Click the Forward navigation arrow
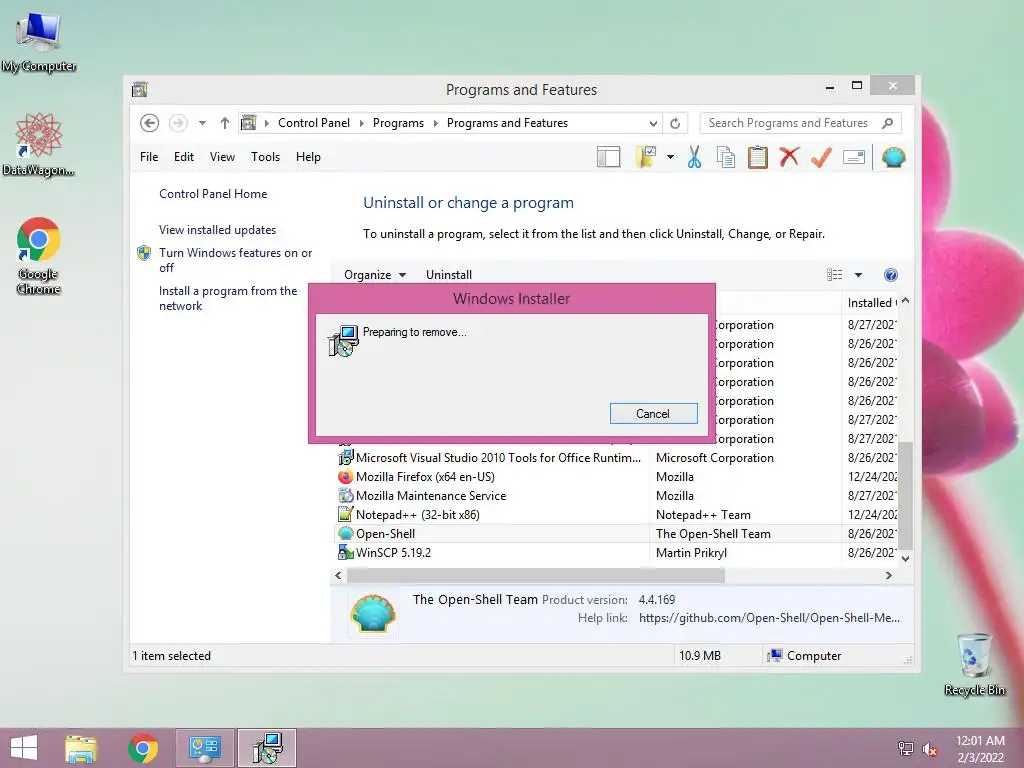Viewport: 1024px width, 768px height. [178, 123]
